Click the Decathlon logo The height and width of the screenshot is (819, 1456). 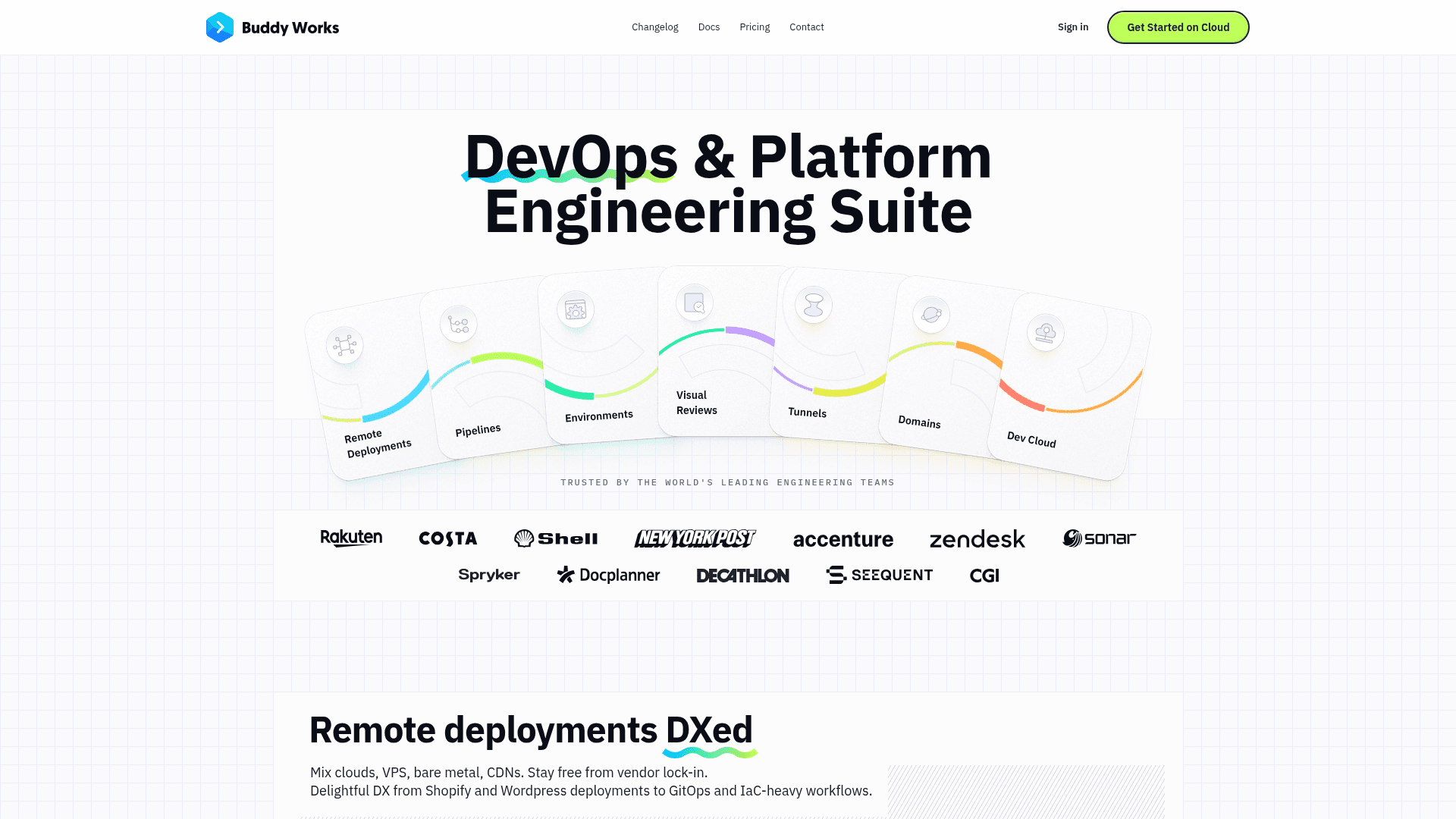click(743, 576)
